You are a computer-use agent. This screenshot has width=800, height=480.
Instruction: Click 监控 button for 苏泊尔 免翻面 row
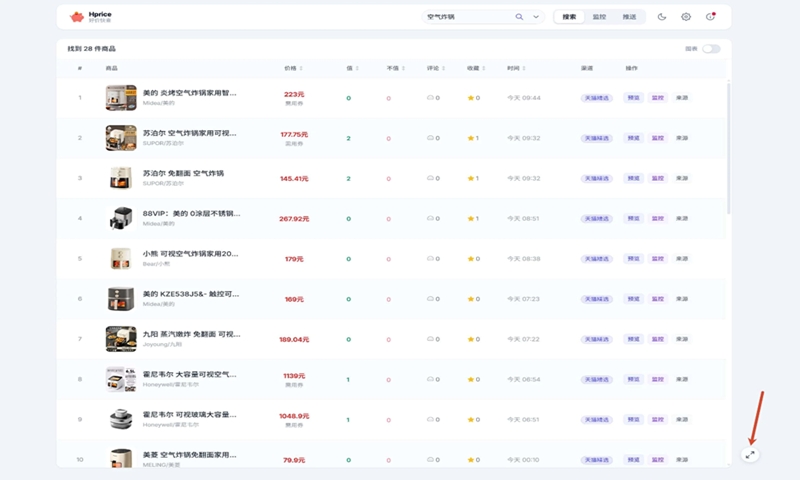658,179
